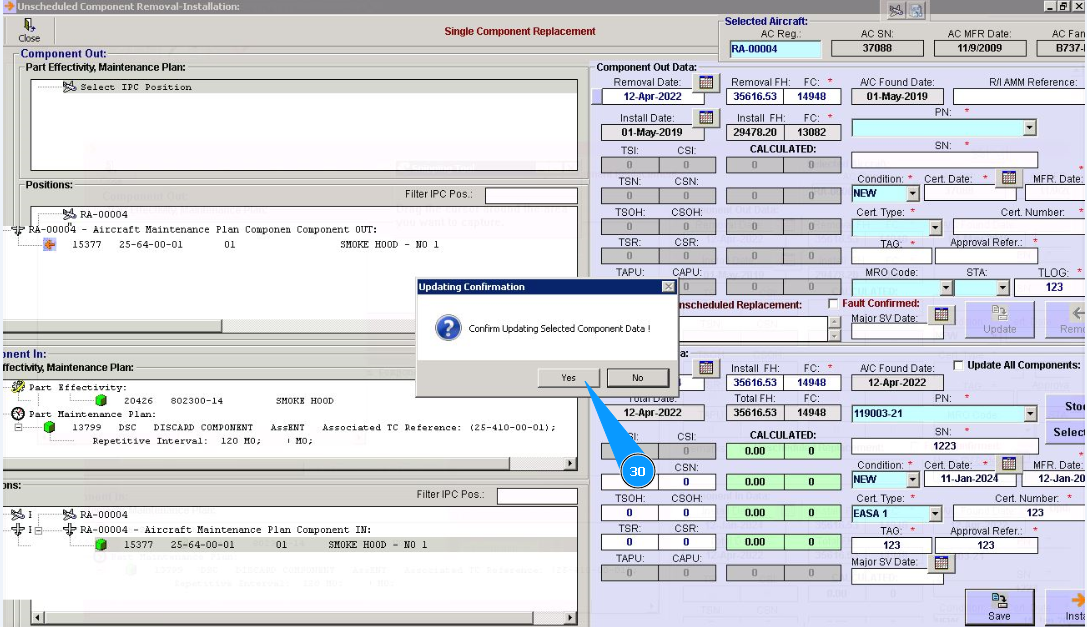
Task: Click No in Updating Confirmation dialog
Action: coord(637,378)
